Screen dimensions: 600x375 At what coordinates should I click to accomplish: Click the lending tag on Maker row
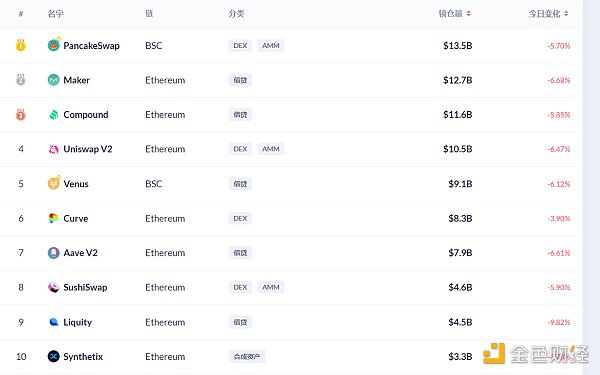tap(240, 80)
